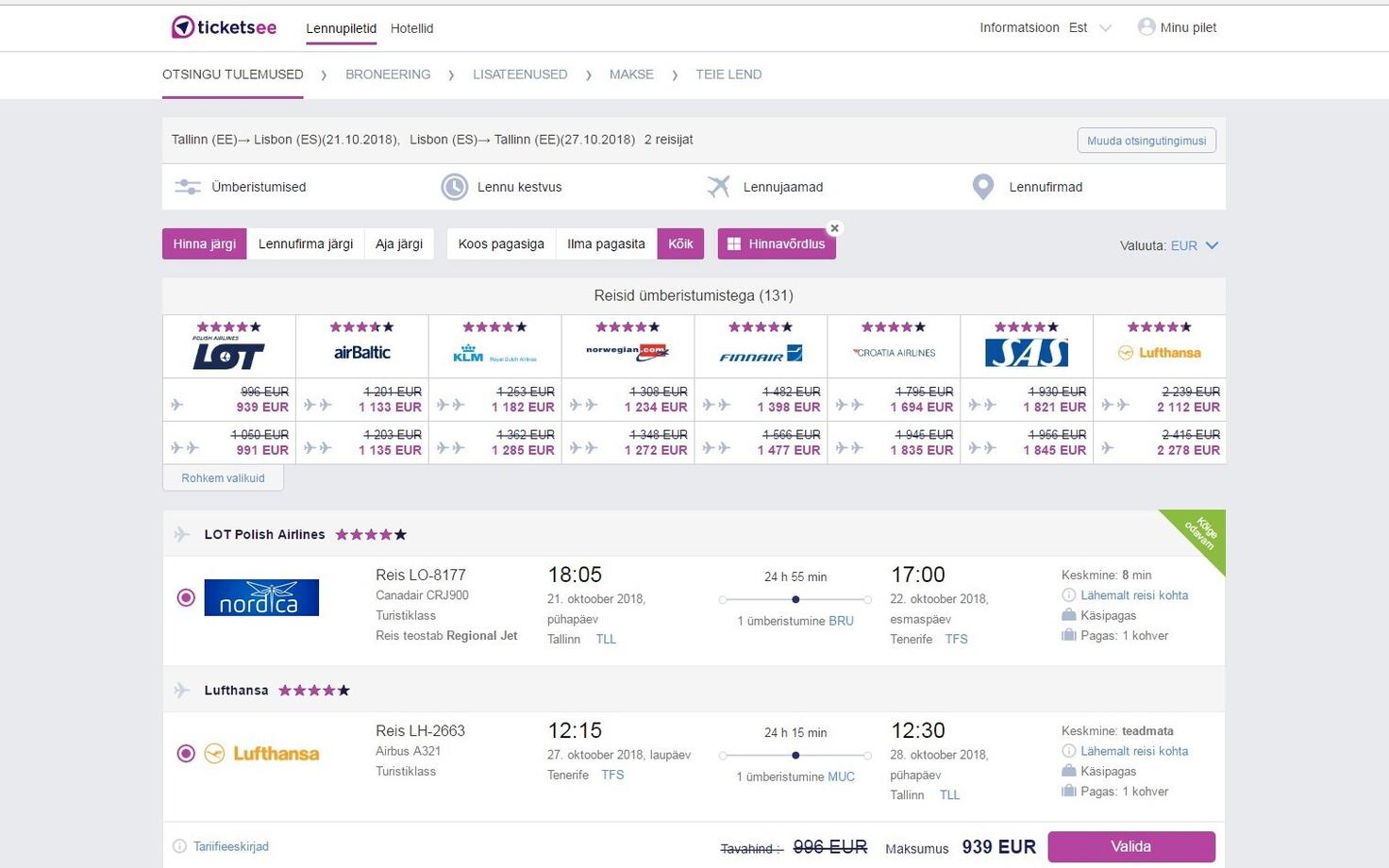This screenshot has width=1389, height=868.
Task: Select the KLM logo in comparison table
Action: click(x=494, y=354)
